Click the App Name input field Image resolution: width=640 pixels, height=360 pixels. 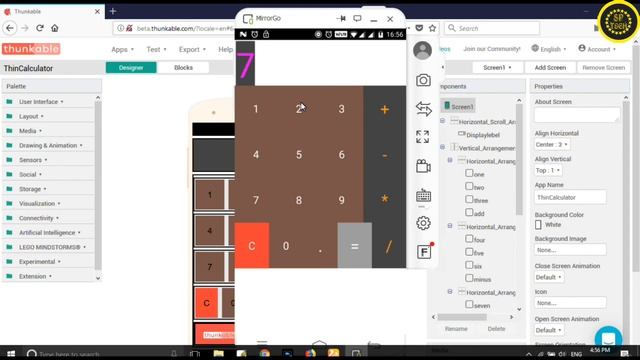(x=570, y=198)
